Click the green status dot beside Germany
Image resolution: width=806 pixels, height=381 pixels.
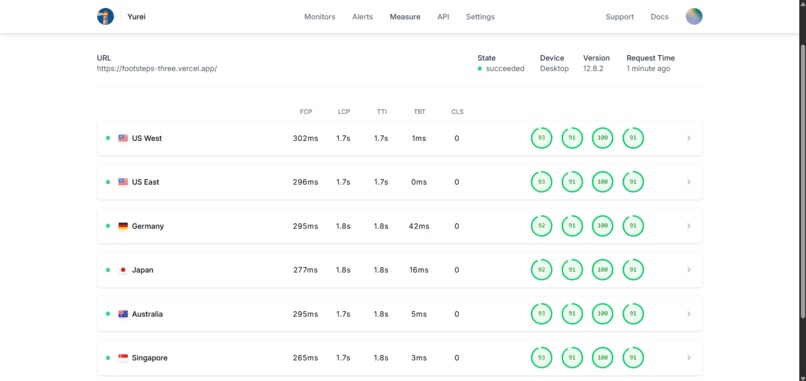click(108, 226)
